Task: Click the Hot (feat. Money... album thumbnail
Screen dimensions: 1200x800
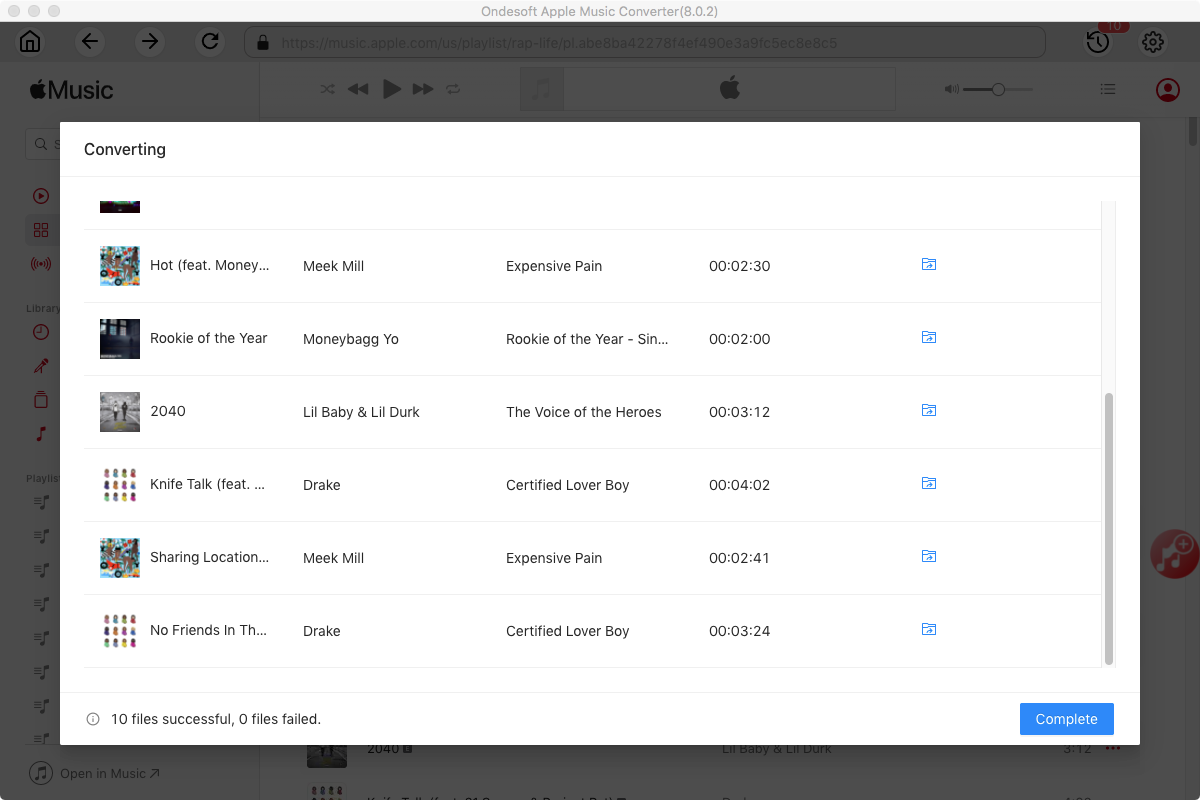Action: (x=120, y=266)
